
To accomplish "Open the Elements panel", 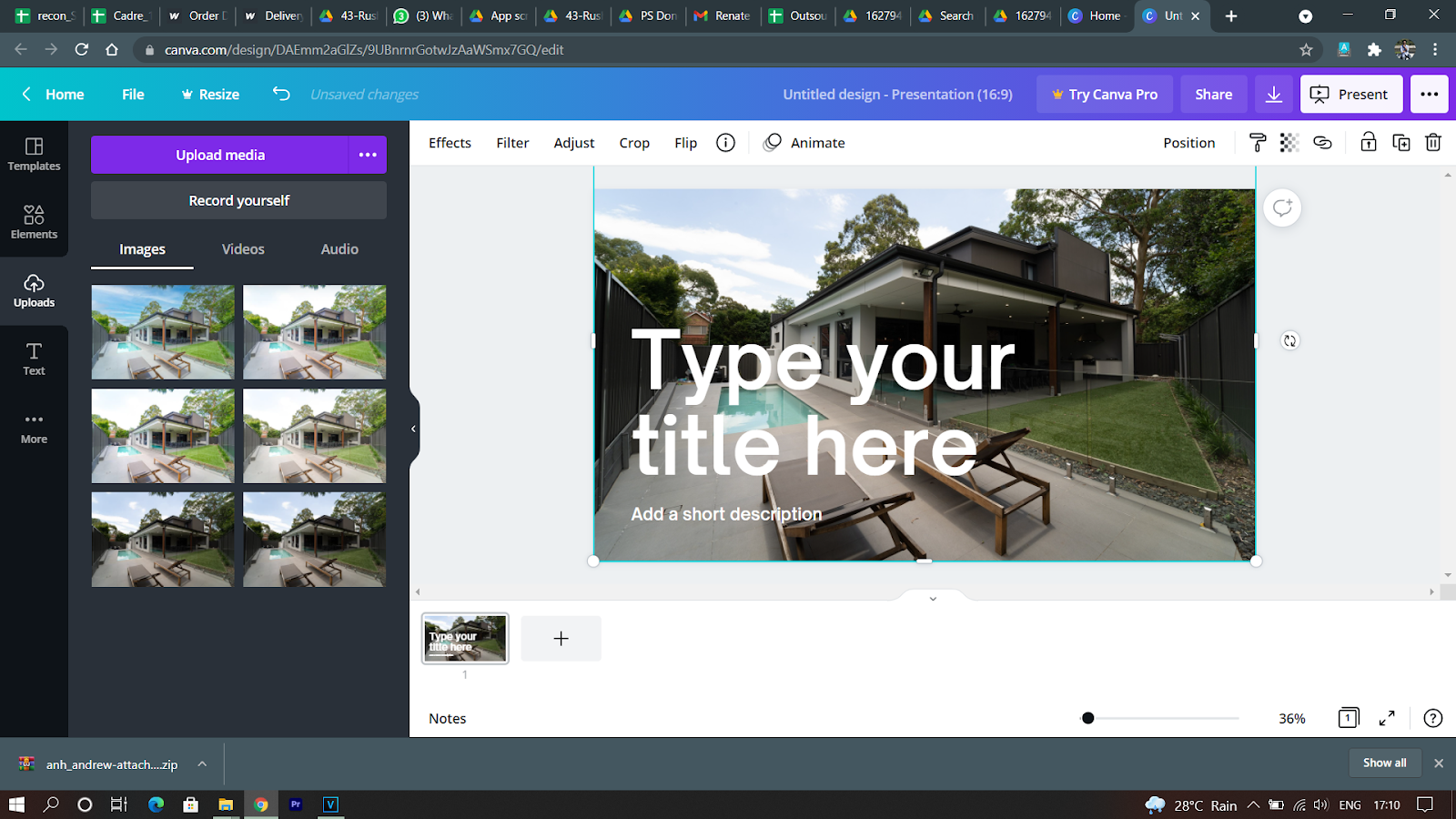I will (x=34, y=222).
